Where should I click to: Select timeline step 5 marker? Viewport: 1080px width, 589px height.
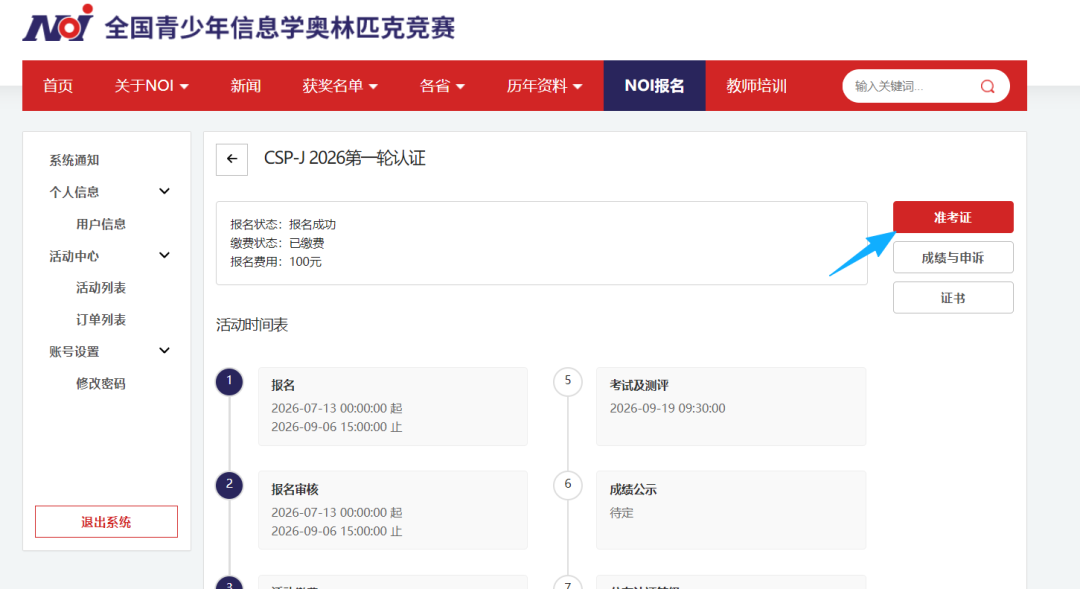pos(568,381)
